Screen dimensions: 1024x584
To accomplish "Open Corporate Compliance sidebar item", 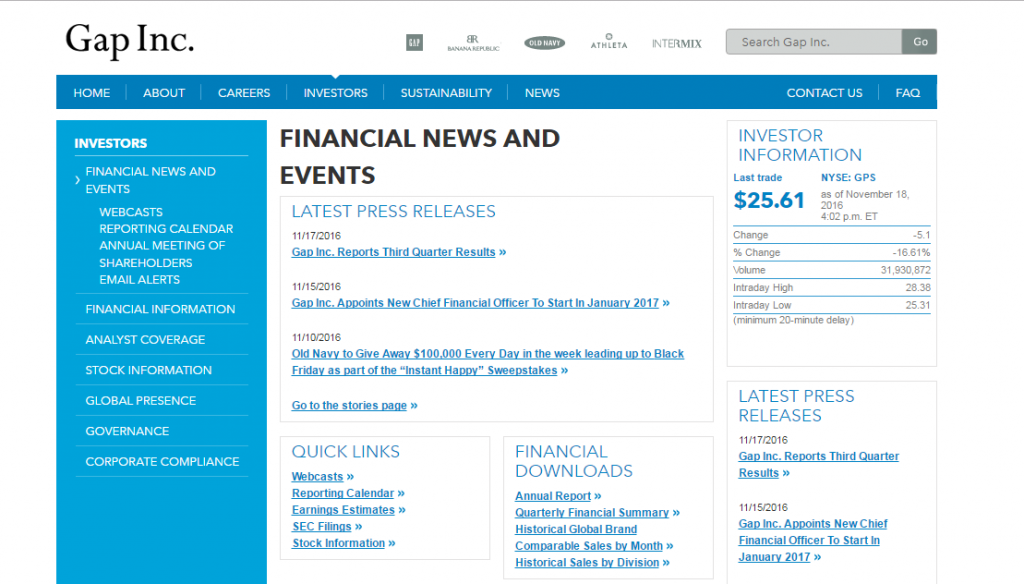I will pos(162,461).
